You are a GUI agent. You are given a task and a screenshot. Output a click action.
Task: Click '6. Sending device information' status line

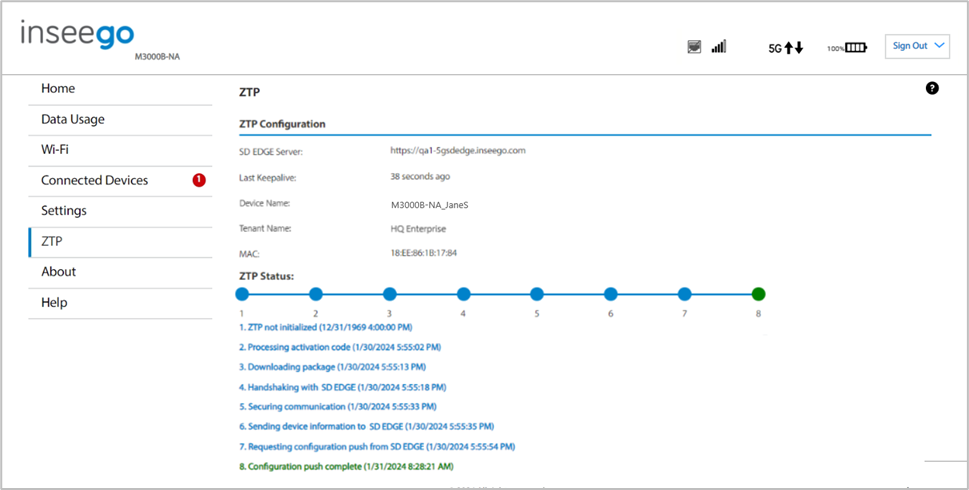(x=366, y=426)
